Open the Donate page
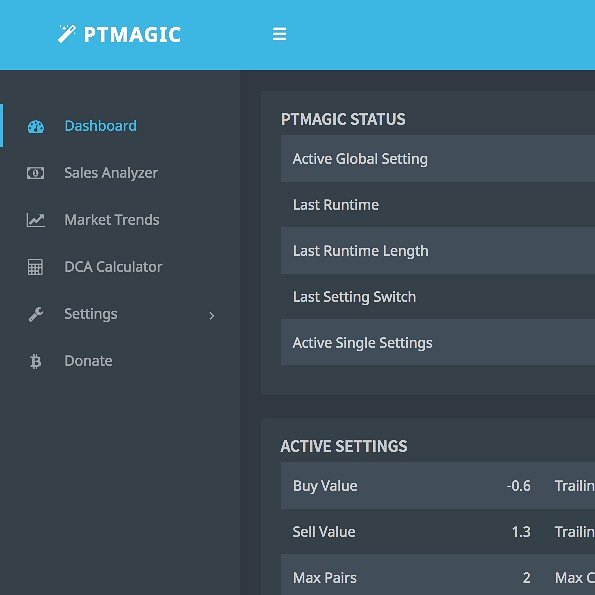 coord(88,361)
